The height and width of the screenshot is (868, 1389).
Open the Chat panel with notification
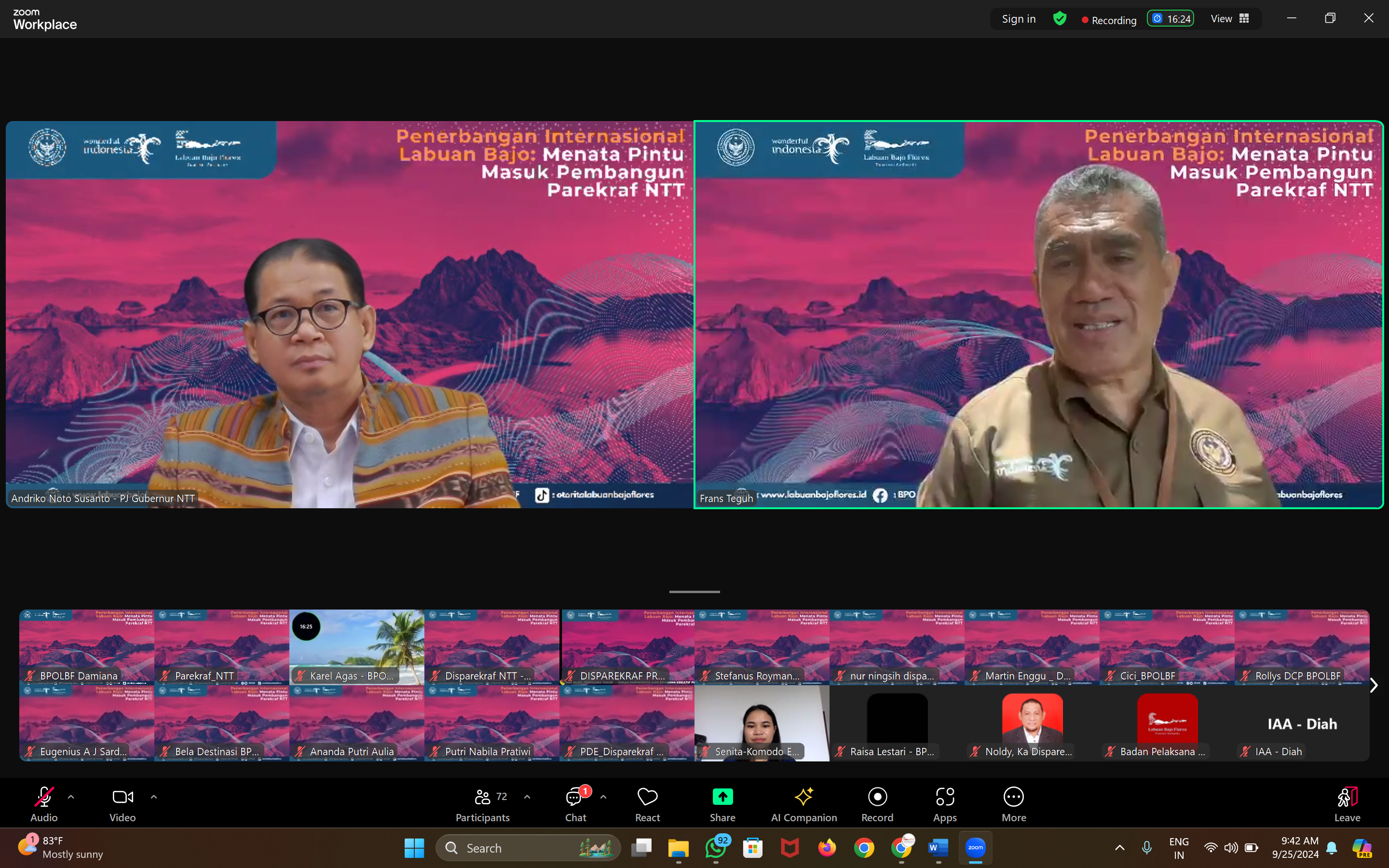point(575,804)
